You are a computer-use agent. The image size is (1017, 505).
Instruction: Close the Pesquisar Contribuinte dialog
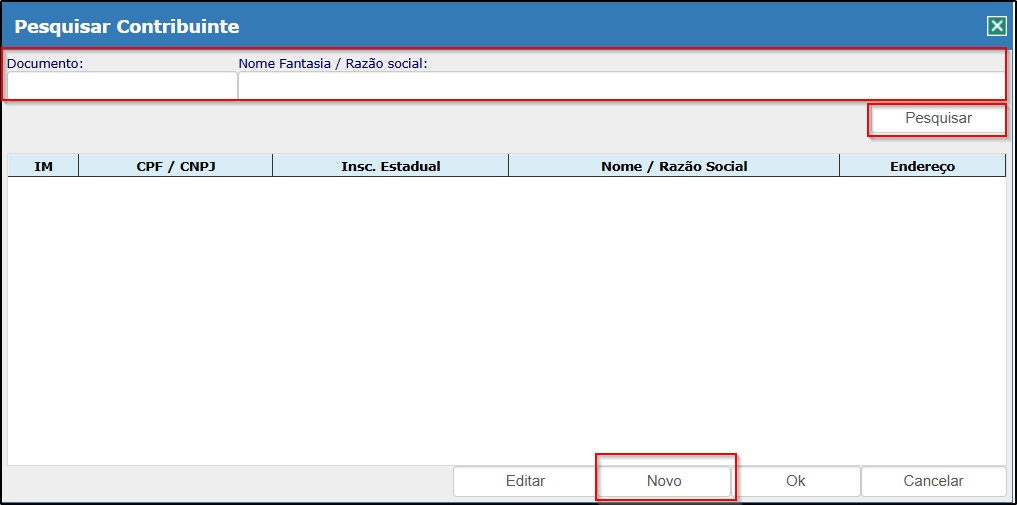(996, 26)
